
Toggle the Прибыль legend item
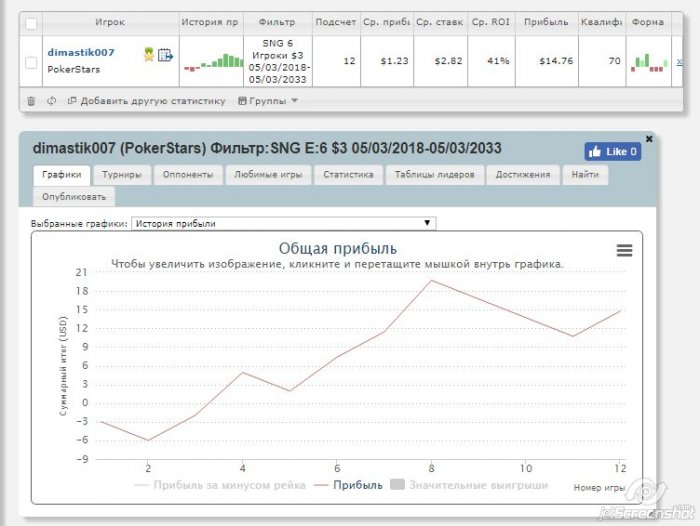click(349, 485)
